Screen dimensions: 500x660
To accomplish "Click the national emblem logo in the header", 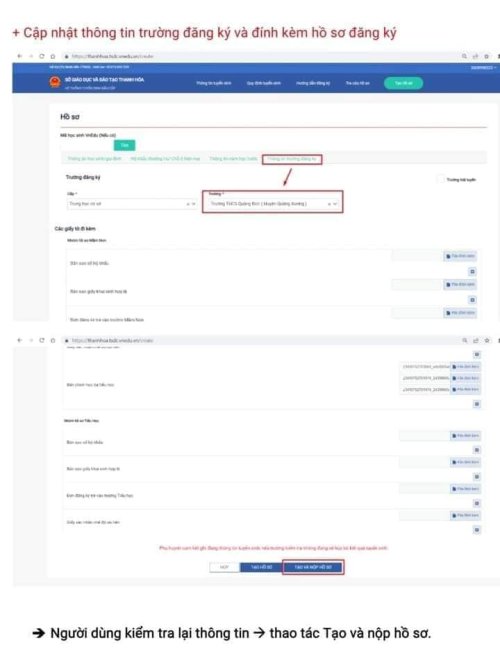I will (55, 82).
